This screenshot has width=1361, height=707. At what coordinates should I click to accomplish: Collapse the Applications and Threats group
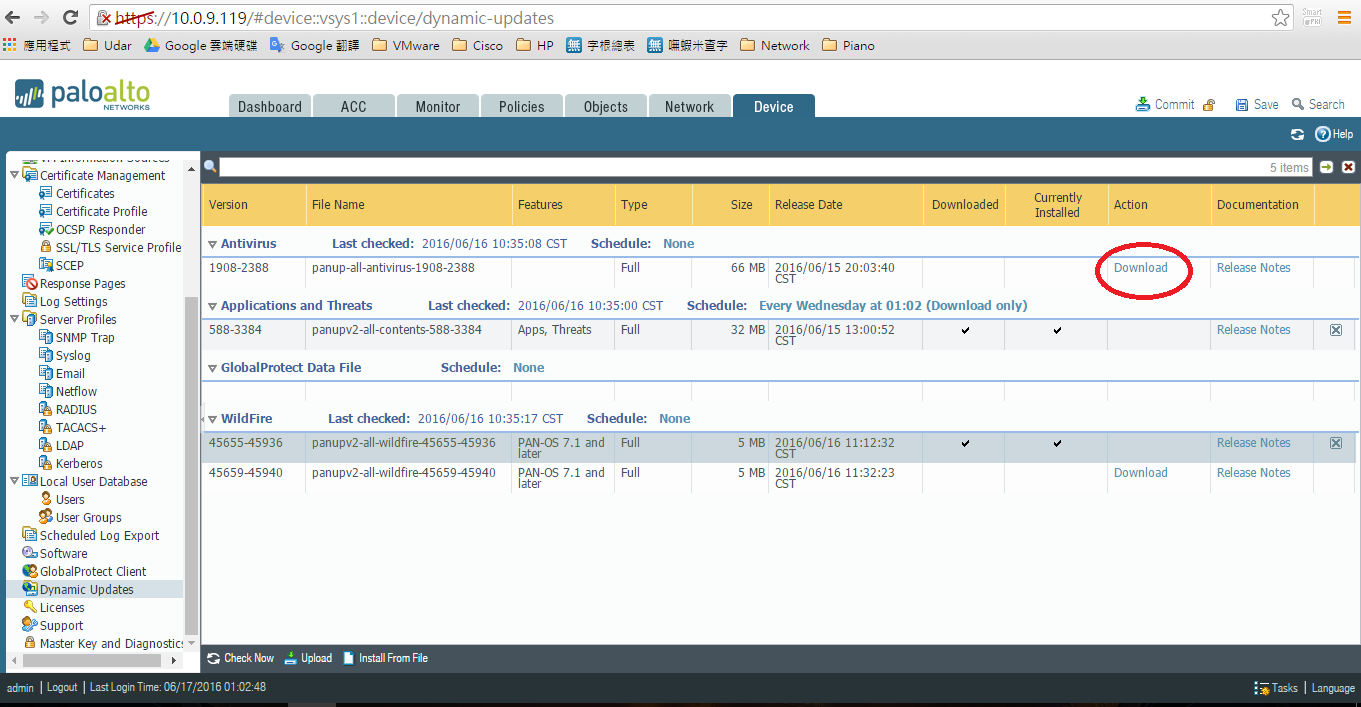point(212,306)
